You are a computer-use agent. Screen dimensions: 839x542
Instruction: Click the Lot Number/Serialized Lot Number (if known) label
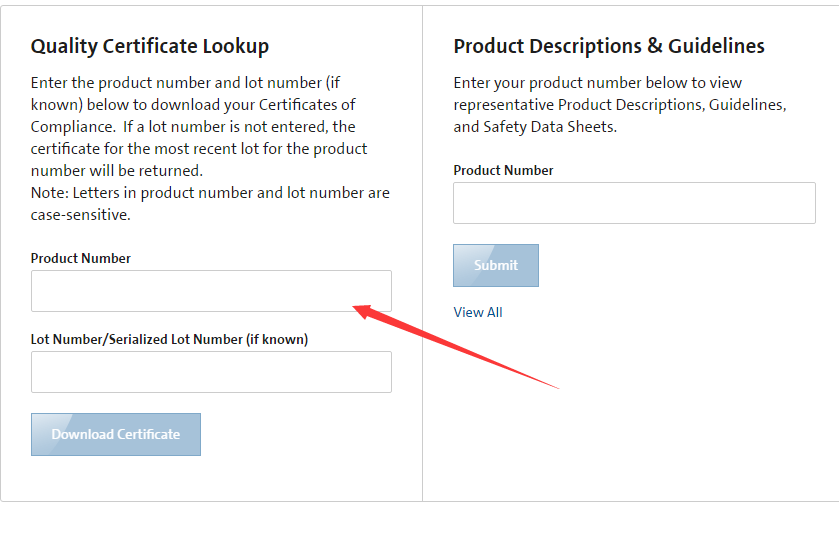pos(169,340)
